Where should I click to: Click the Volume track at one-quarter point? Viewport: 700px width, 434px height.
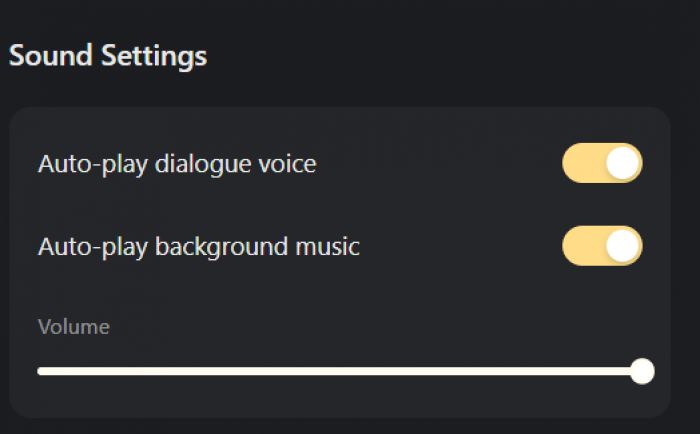190,371
